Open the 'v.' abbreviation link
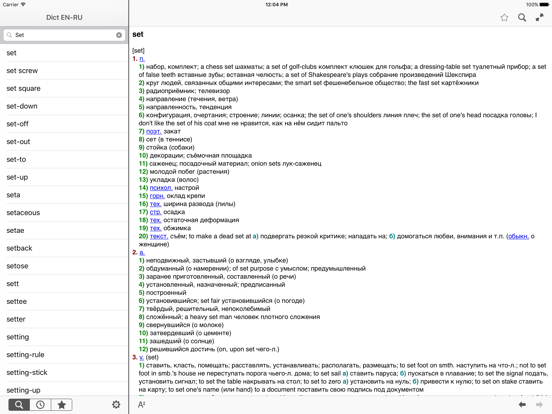 click(142, 357)
